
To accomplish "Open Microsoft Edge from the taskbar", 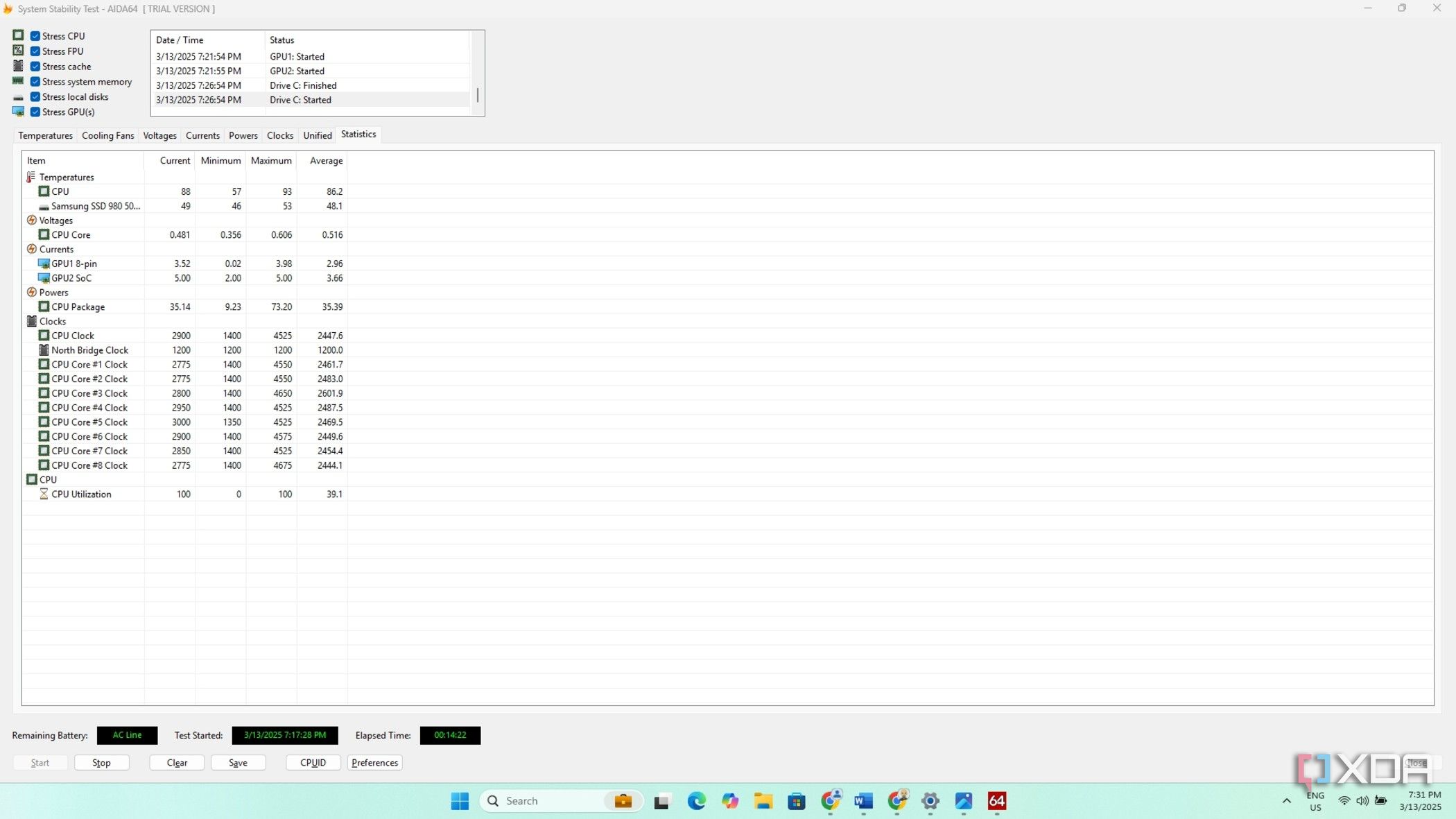I will [696, 801].
